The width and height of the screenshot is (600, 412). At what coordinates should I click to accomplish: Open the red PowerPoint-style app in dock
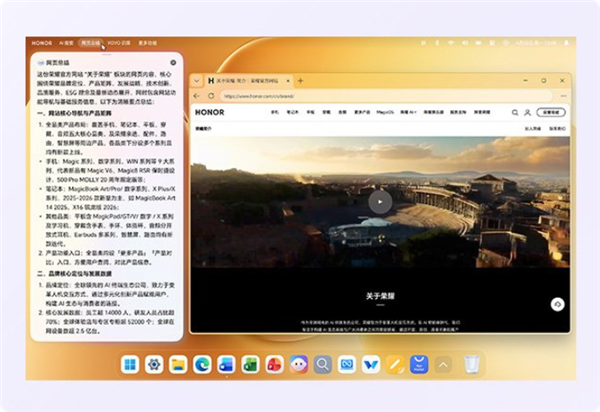[275, 365]
